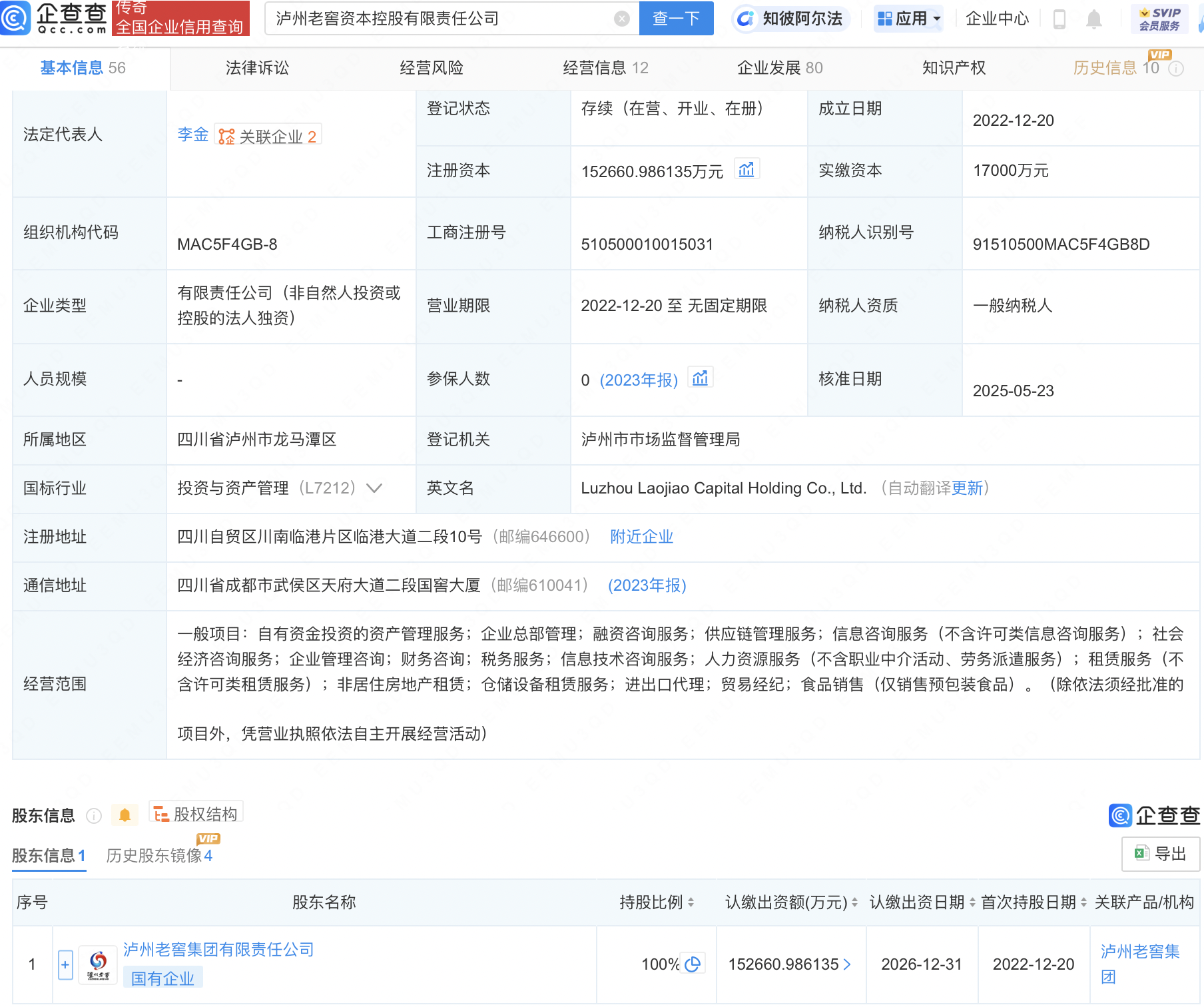1204x1007 pixels.
Task: Switch to 经营风险 tab
Action: (x=432, y=68)
